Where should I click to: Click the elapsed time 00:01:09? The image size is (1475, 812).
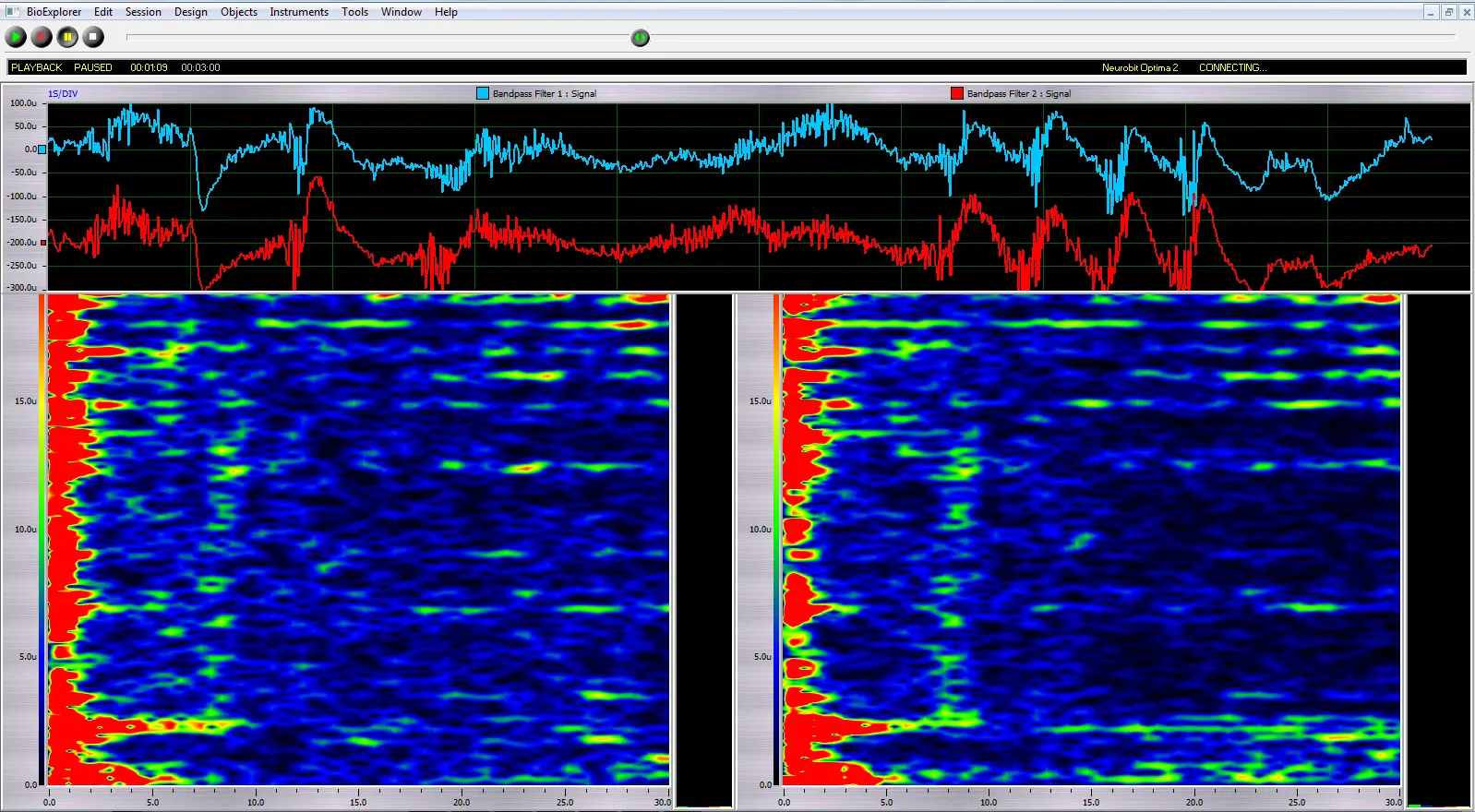(x=149, y=67)
